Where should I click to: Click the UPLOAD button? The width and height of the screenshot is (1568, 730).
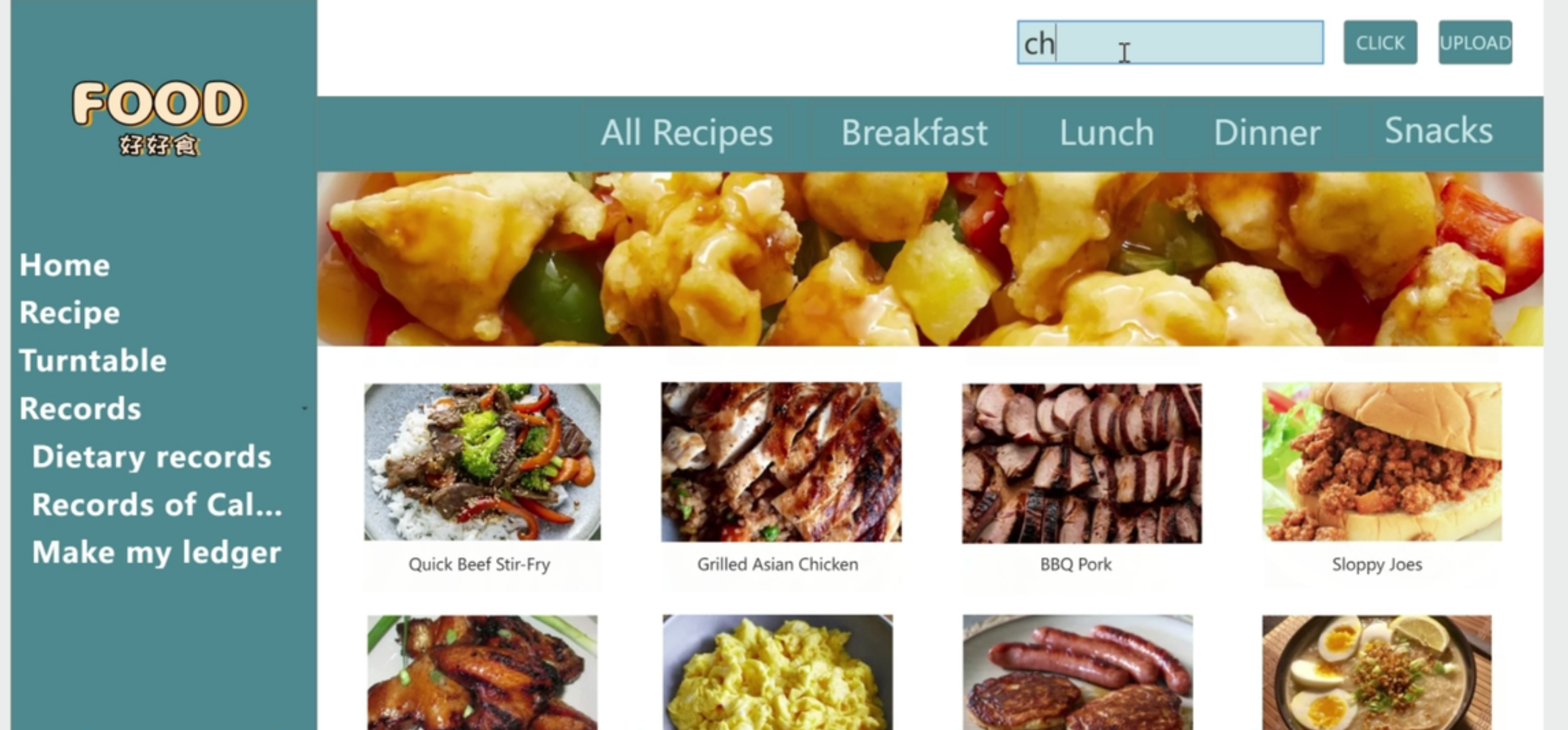[x=1475, y=43]
